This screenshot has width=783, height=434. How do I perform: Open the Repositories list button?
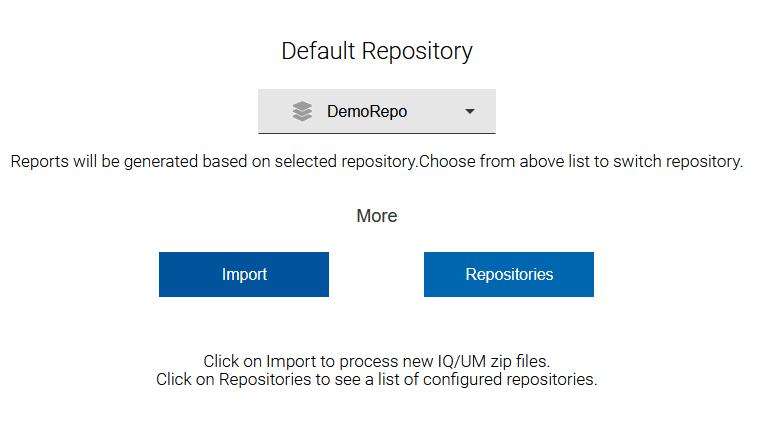tap(508, 274)
